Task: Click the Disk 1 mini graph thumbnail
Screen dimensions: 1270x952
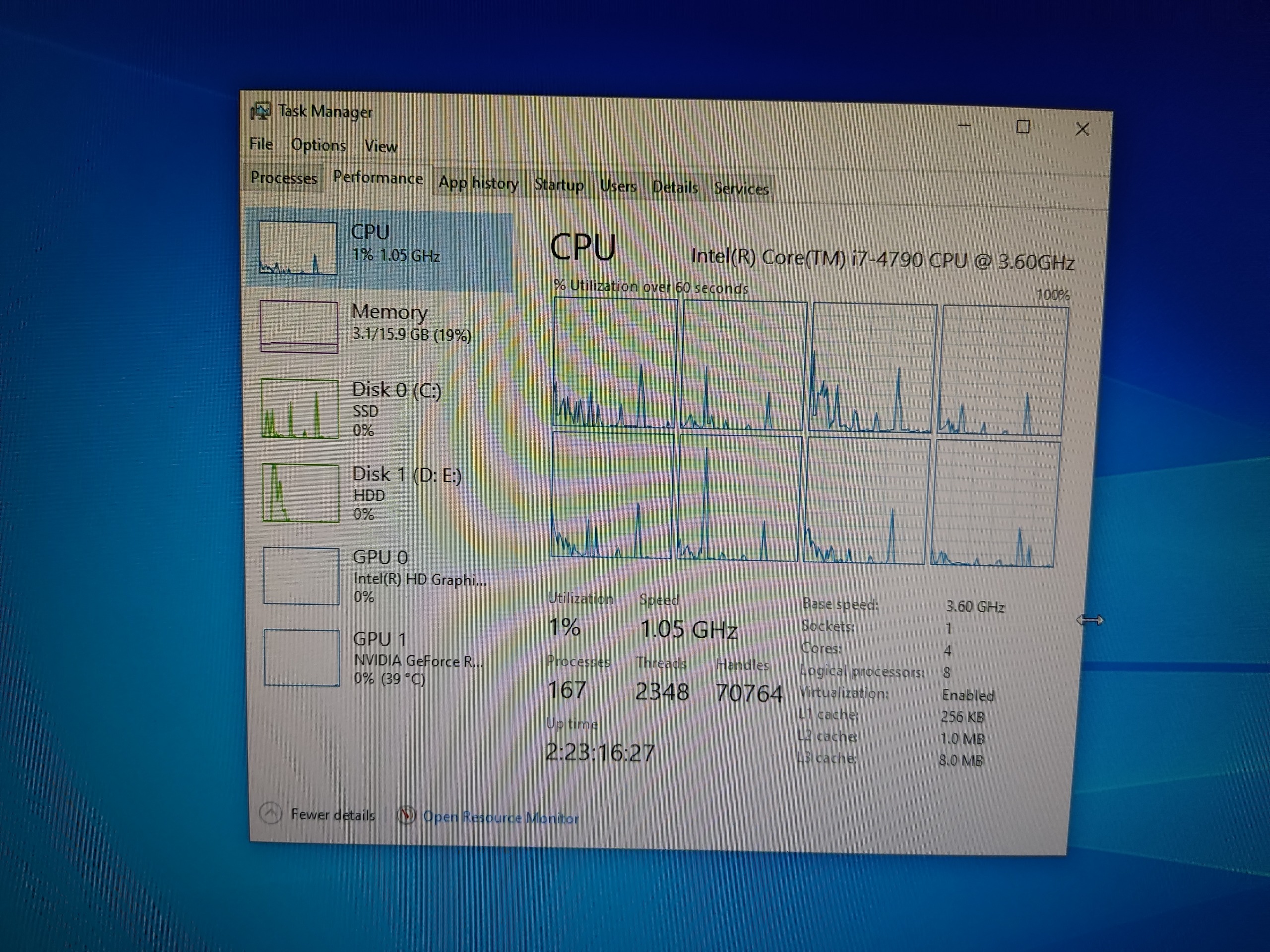Action: point(301,493)
